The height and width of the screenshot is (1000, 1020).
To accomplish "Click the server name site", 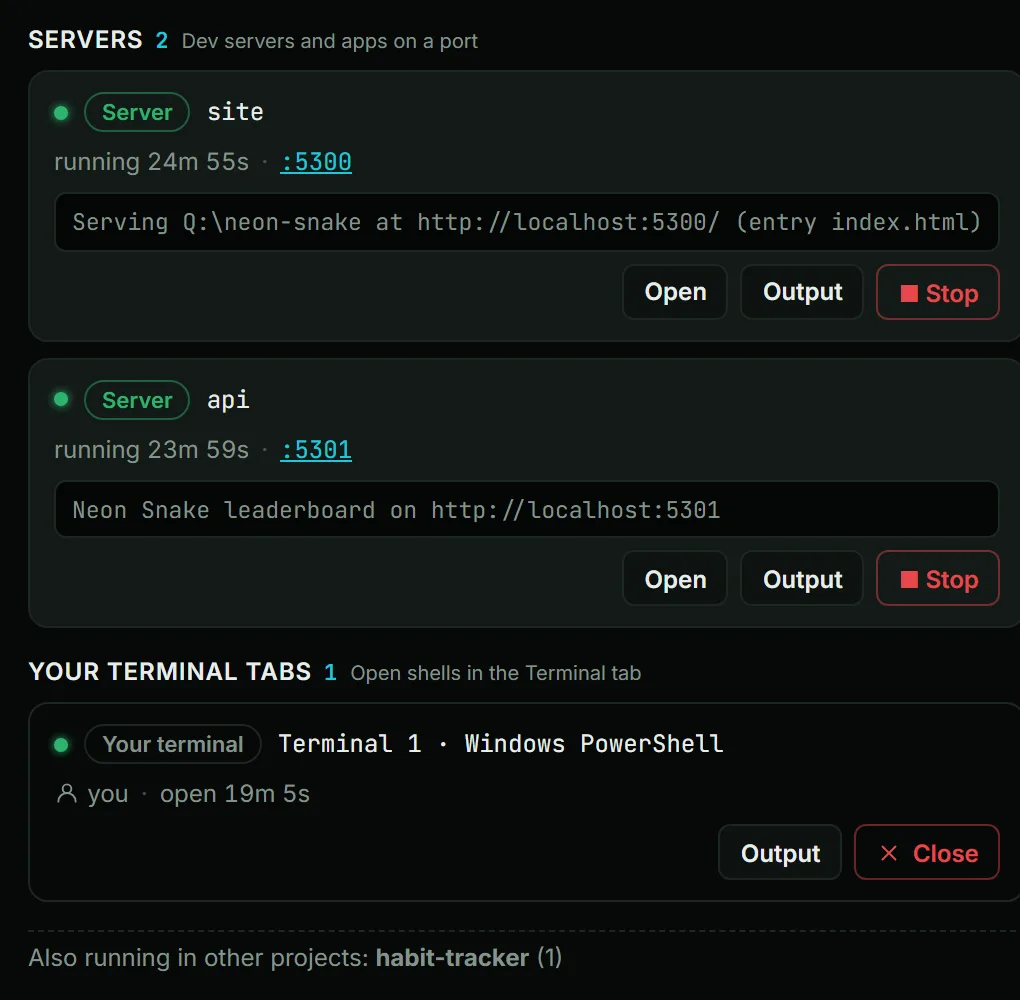I will click(x=235, y=113).
